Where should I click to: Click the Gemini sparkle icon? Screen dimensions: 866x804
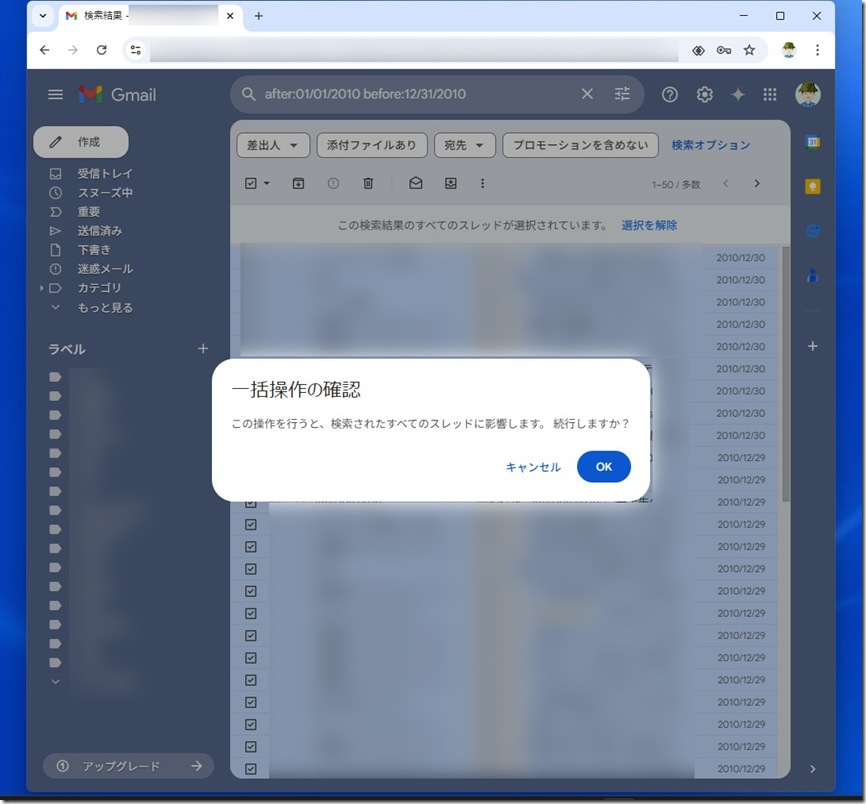738,95
